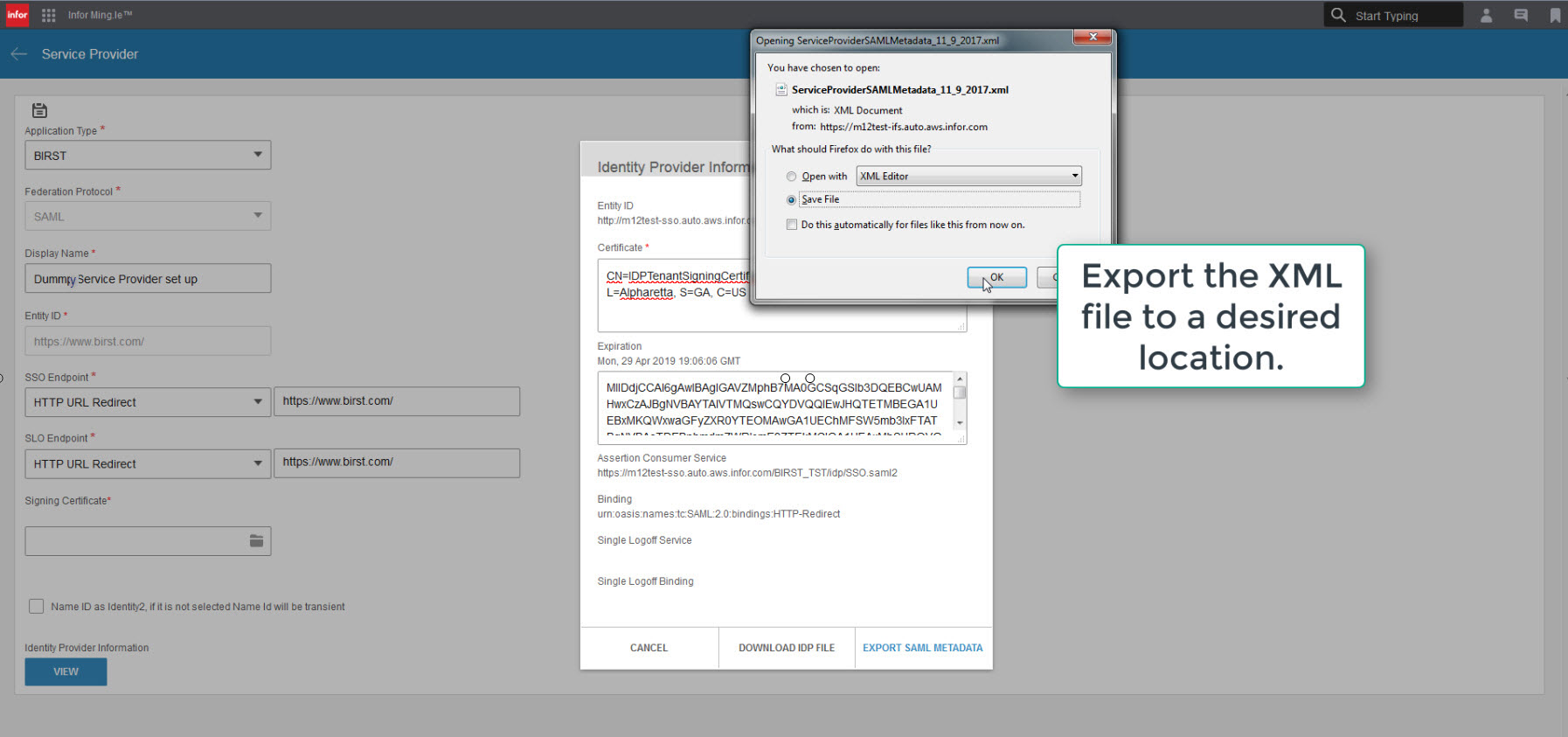Click the Infor logo in top bar
This screenshot has height=737, width=1568.
(x=17, y=15)
